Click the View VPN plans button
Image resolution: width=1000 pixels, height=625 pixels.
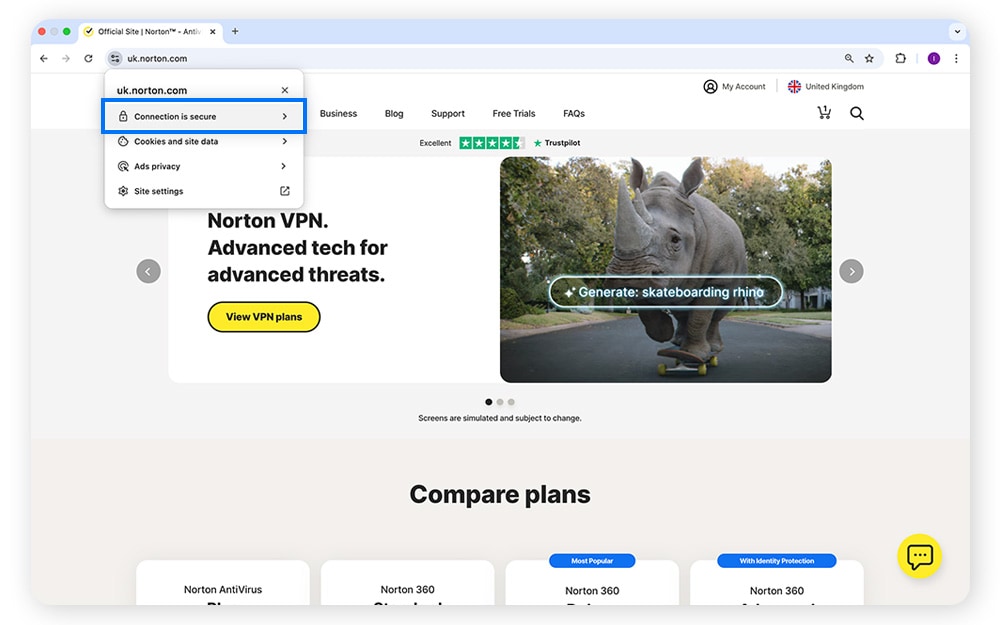pyautogui.click(x=263, y=316)
